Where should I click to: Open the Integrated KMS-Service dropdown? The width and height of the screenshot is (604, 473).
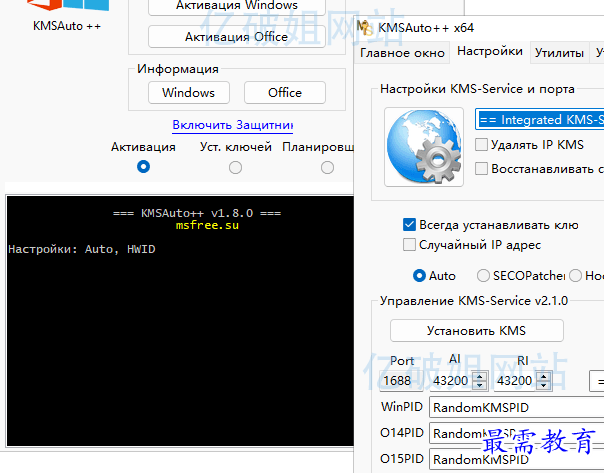[x=540, y=119]
